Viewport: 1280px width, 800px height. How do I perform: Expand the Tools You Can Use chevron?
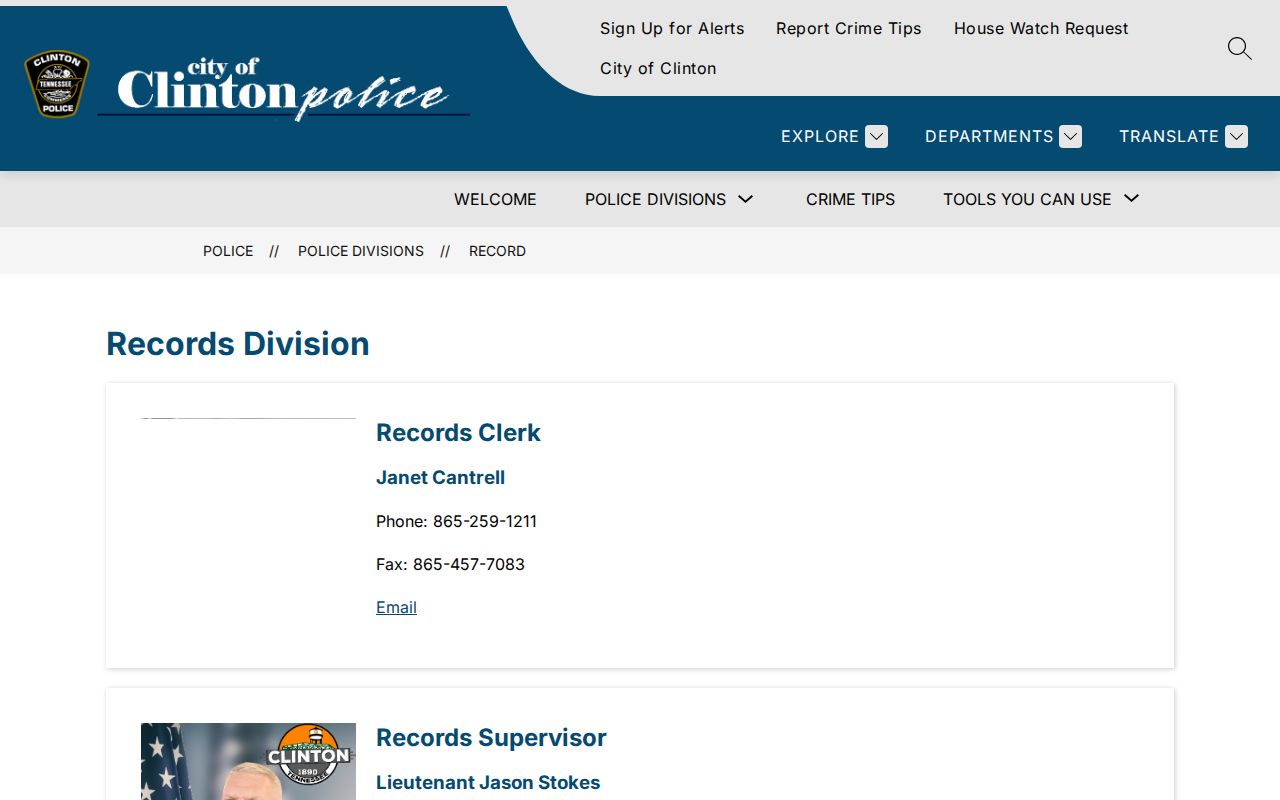tap(1131, 199)
